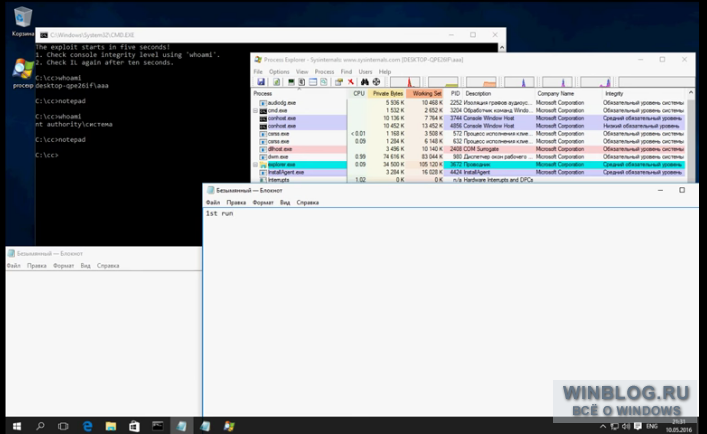Sort by the Working Set column header
The height and width of the screenshot is (434, 707).
click(426, 93)
